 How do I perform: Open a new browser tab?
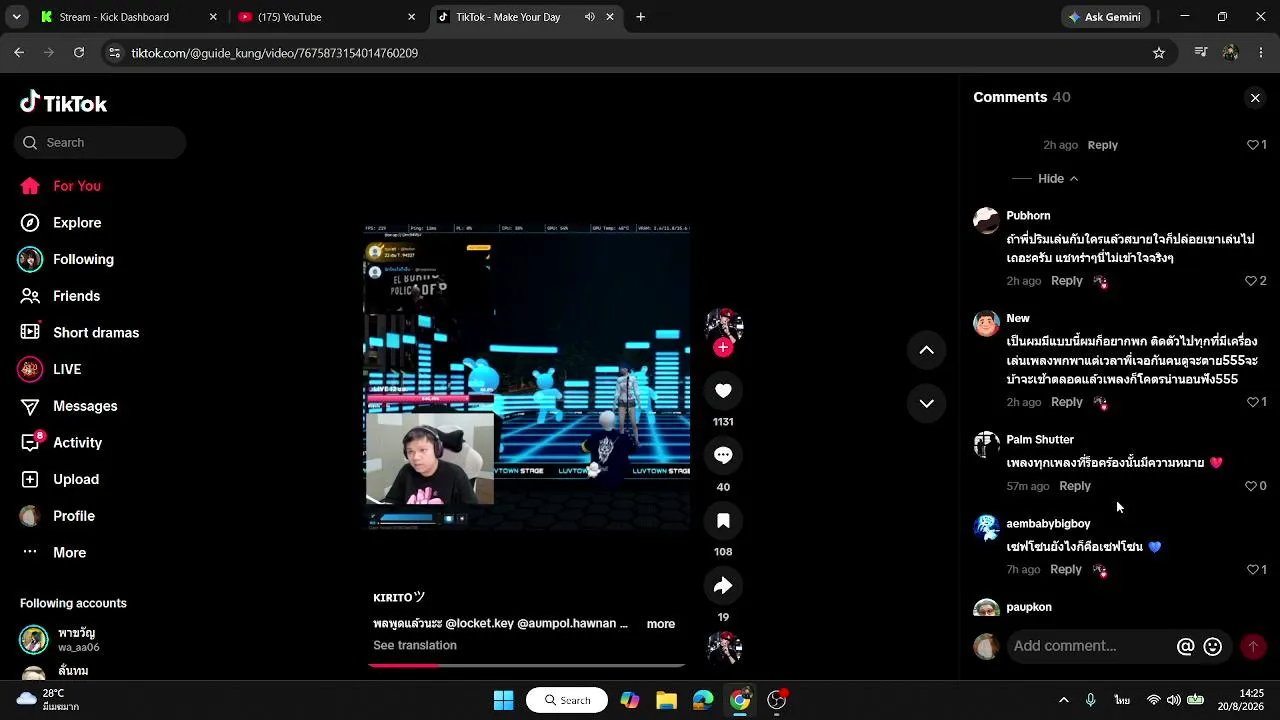click(640, 17)
